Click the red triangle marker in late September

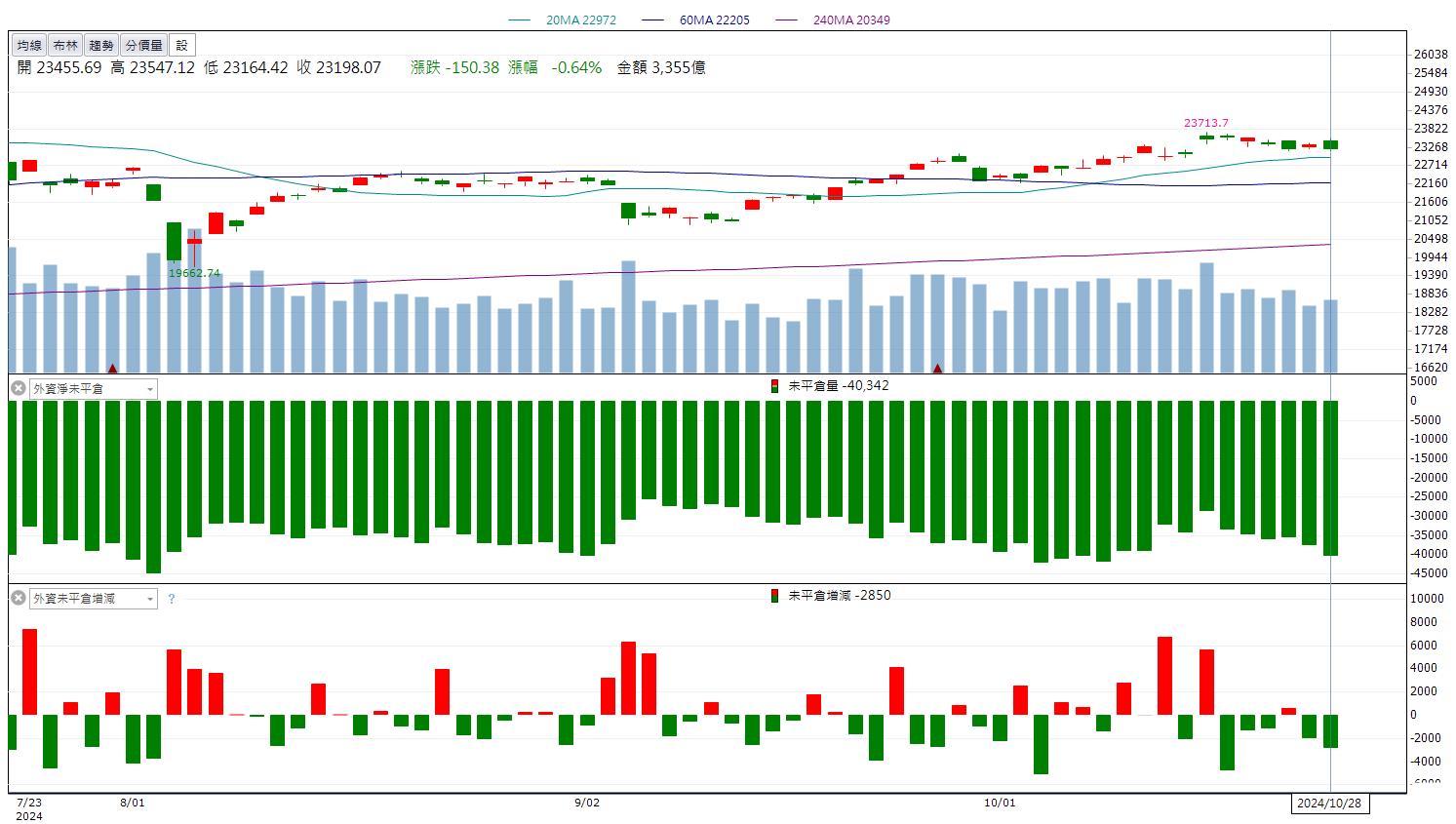938,368
